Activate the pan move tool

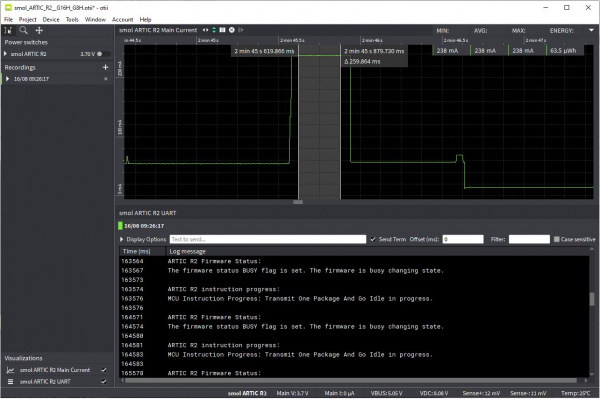click(39, 31)
